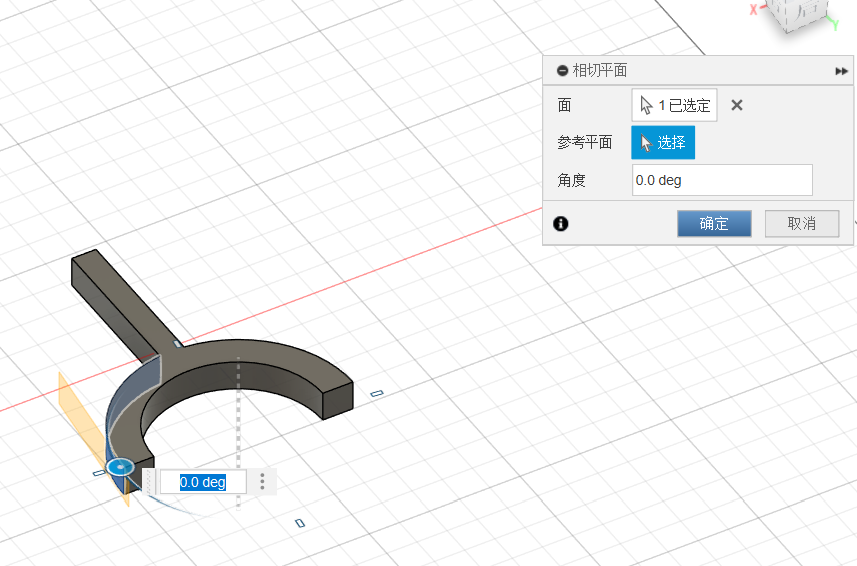Viewport: 857px width, 566px height.
Task: Click the 角度 input field in dialog
Action: 722,180
